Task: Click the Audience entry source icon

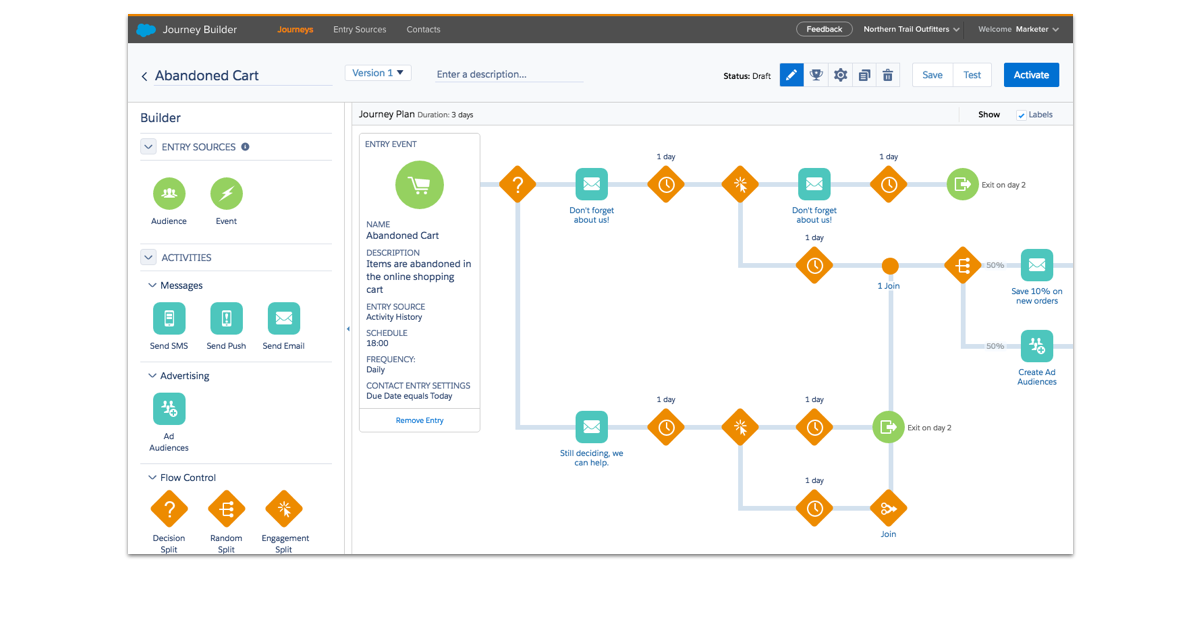Action: click(169, 193)
